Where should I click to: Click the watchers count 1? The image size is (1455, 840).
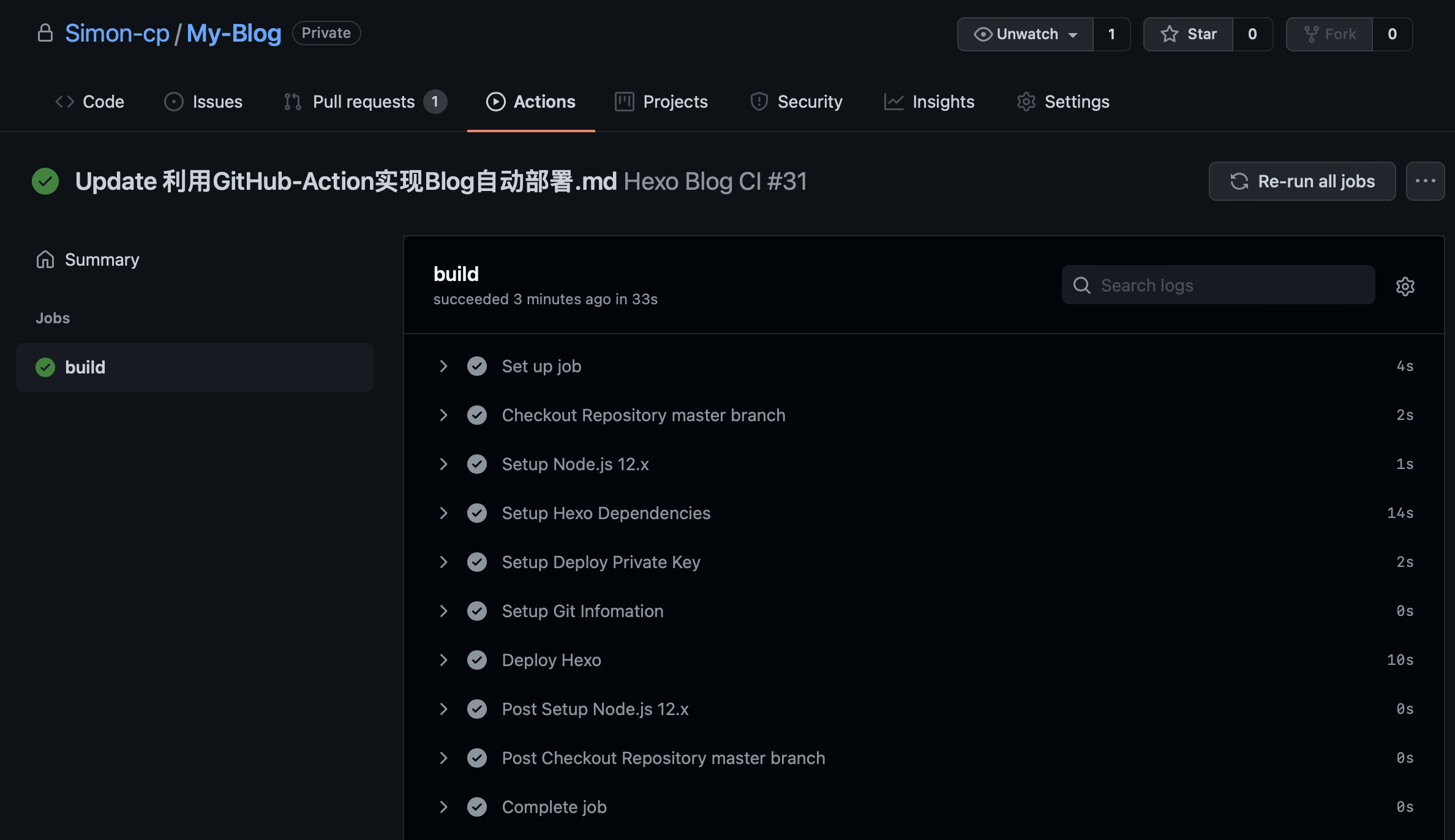click(x=1111, y=34)
